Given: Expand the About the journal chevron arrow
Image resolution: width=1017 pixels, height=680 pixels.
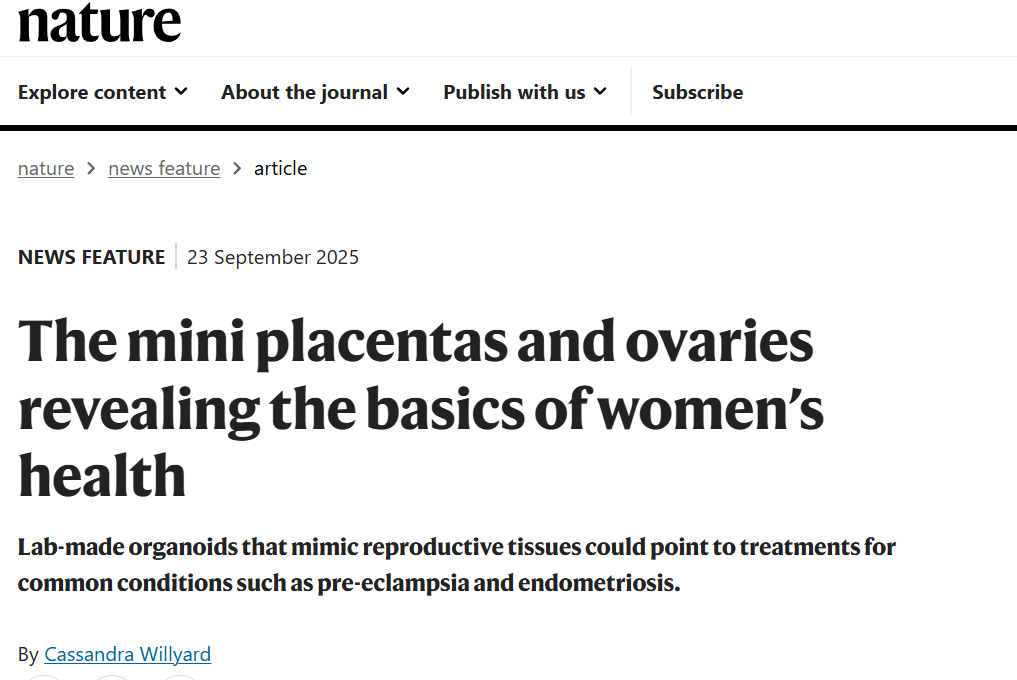Looking at the screenshot, I should [x=403, y=91].
